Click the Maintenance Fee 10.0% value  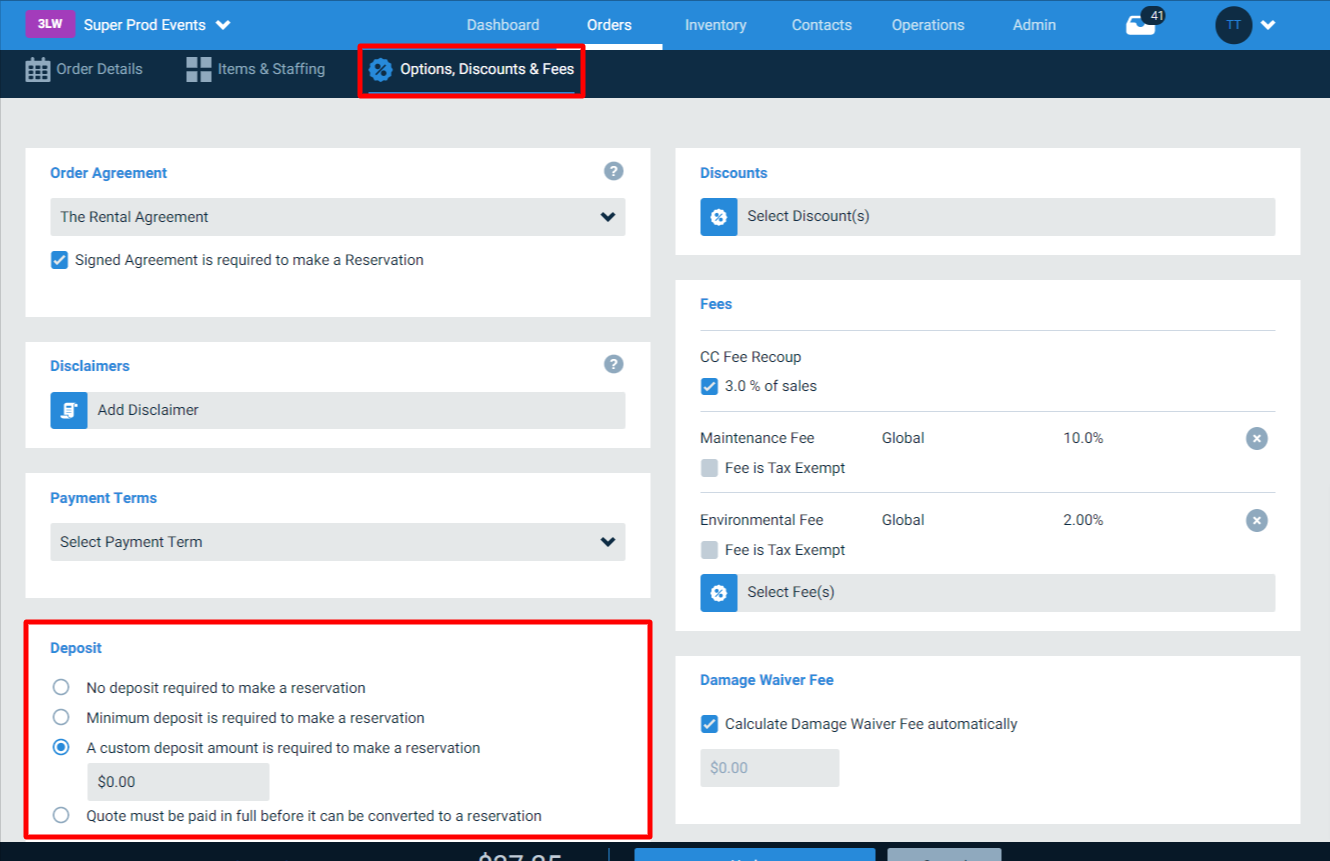(x=1083, y=438)
